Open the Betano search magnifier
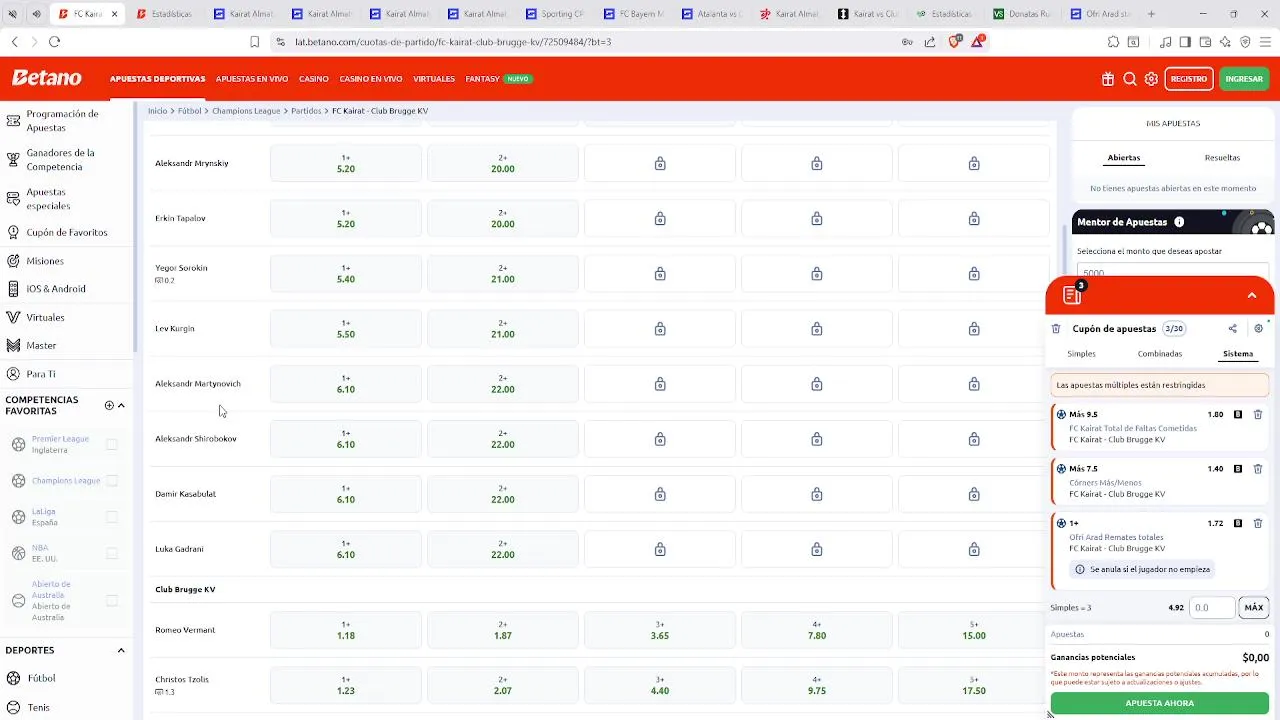Viewport: 1280px width, 720px height. point(1130,79)
